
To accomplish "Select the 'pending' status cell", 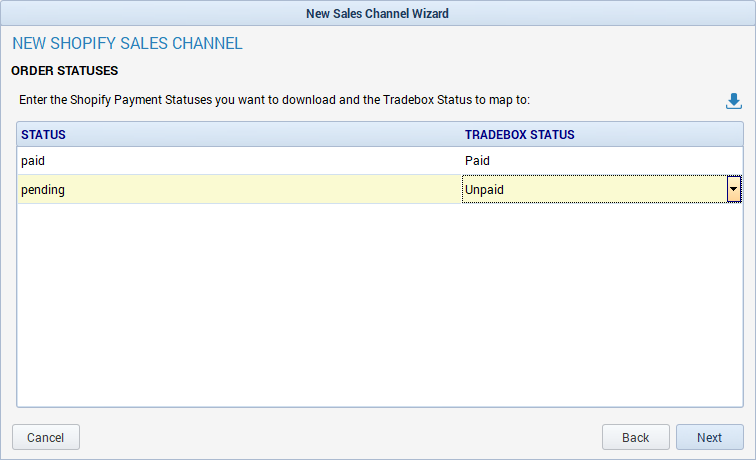I will [239, 189].
